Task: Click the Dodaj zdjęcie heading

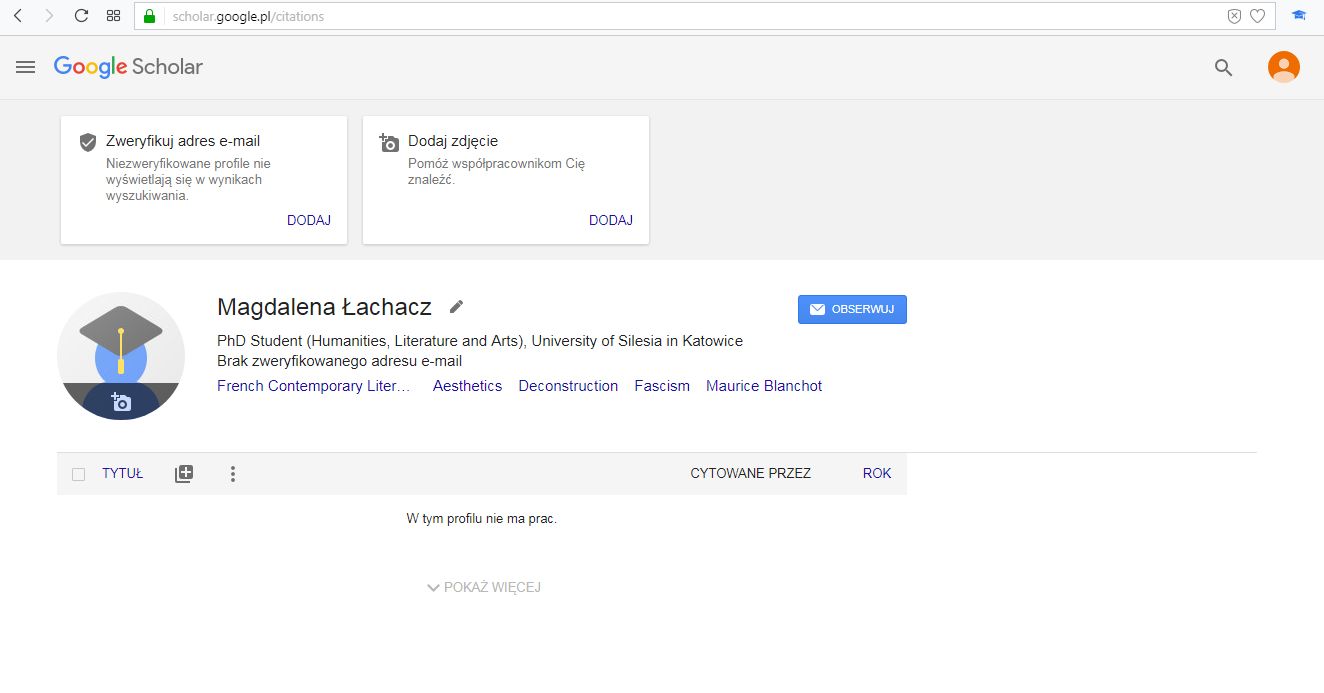Action: coord(453,141)
